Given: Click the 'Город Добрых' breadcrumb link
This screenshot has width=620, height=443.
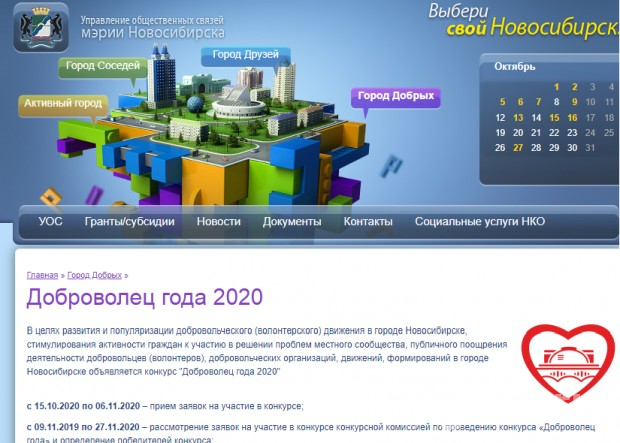Looking at the screenshot, I should click(94, 275).
